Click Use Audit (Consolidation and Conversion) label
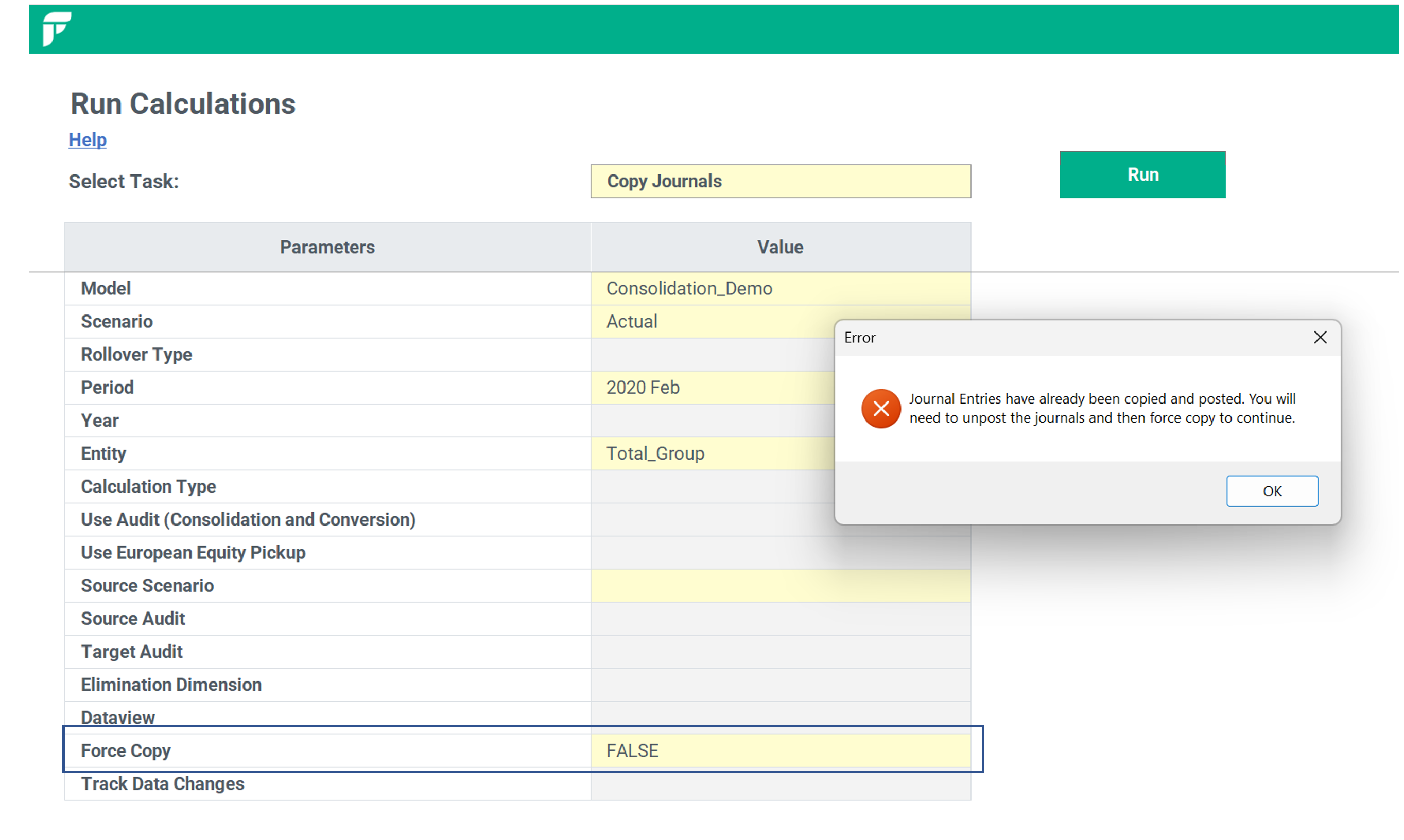1404x840 pixels. [248, 520]
